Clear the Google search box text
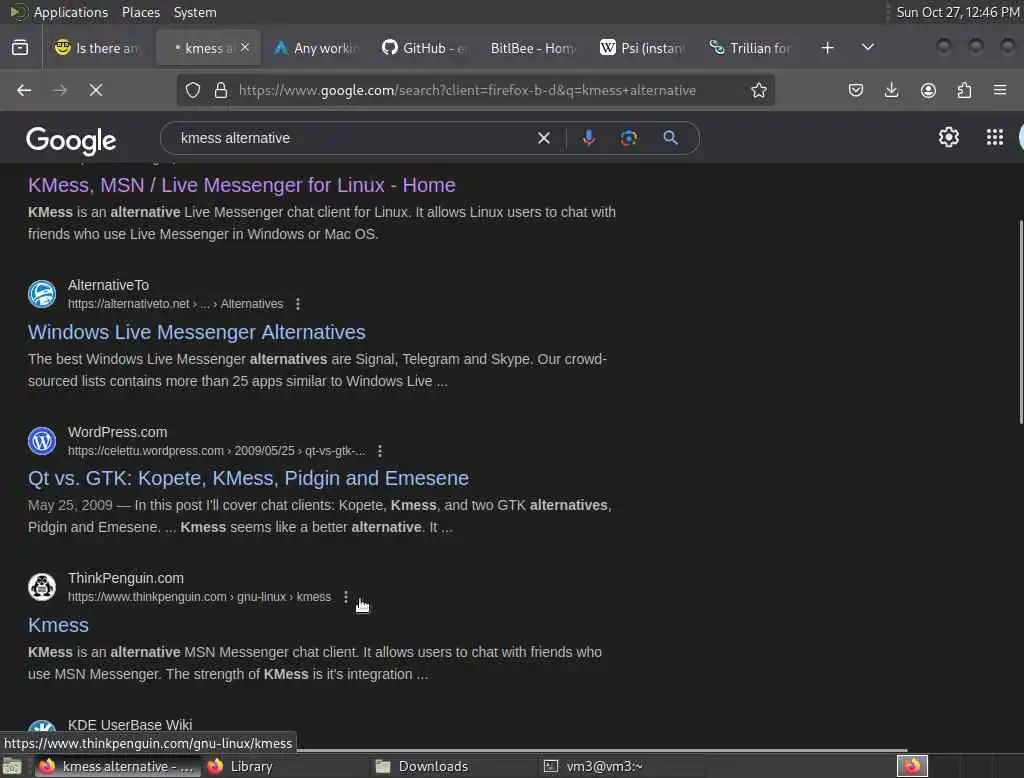Viewport: 1024px width, 778px height. (543, 138)
